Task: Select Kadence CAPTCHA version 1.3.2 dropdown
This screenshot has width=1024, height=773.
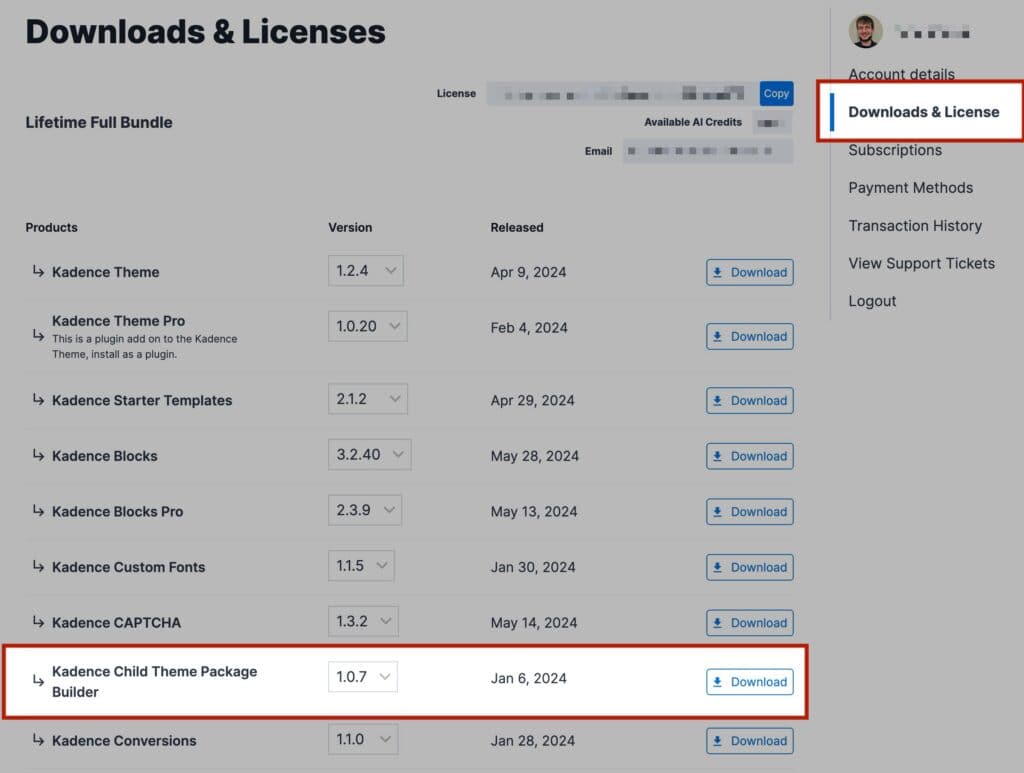Action: (361, 621)
